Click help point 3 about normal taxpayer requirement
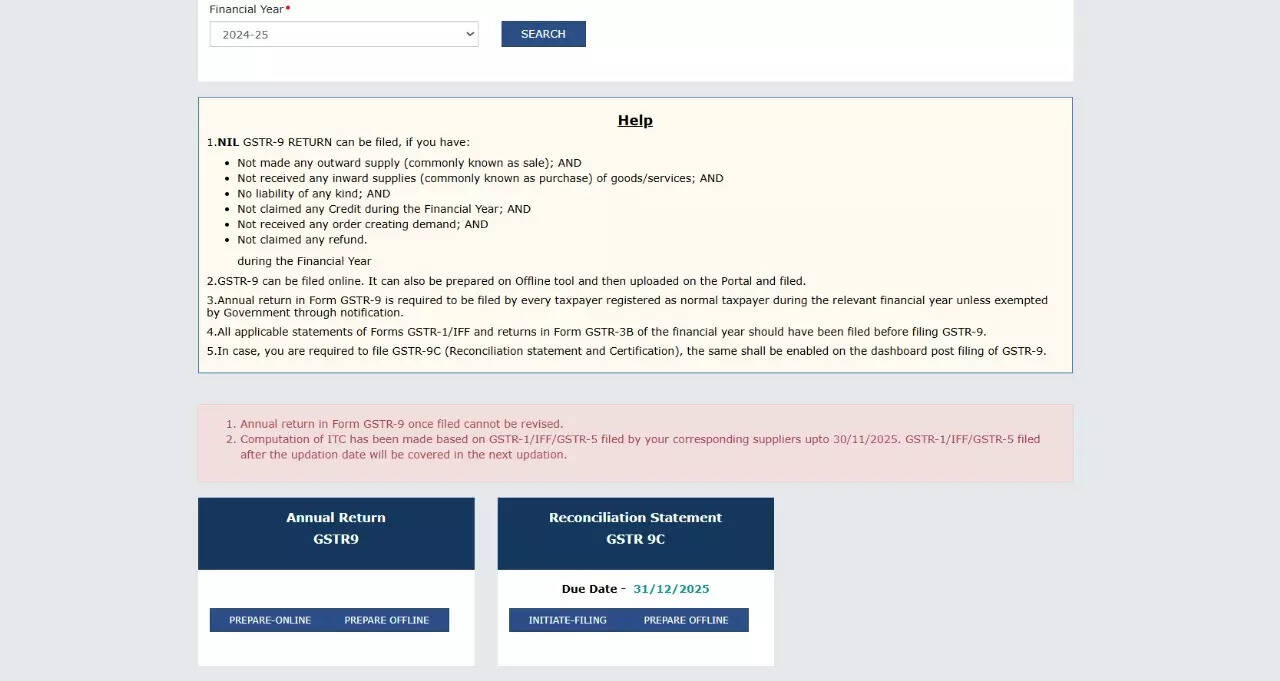 point(627,306)
